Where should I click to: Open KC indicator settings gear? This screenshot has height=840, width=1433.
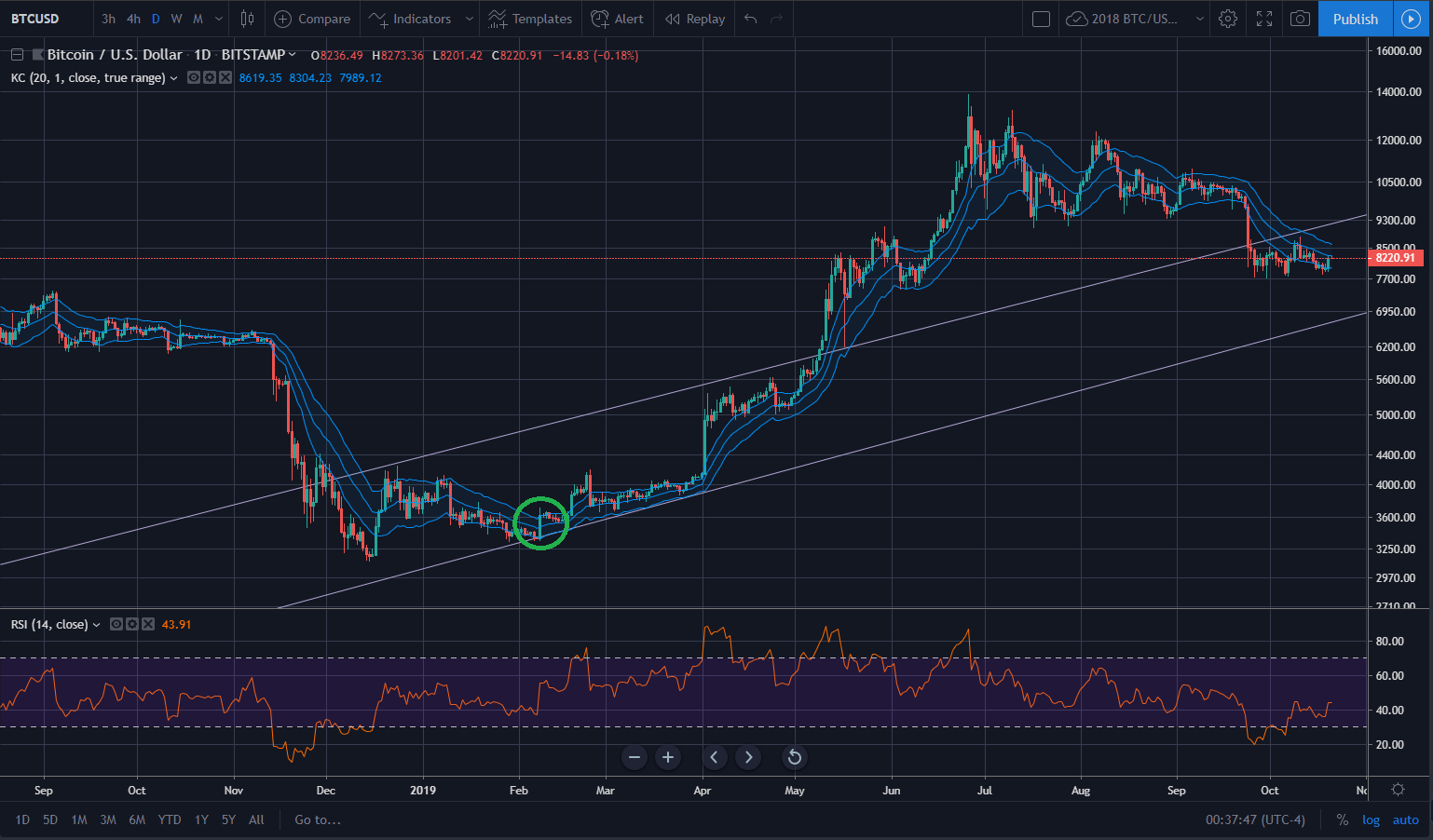[x=210, y=77]
